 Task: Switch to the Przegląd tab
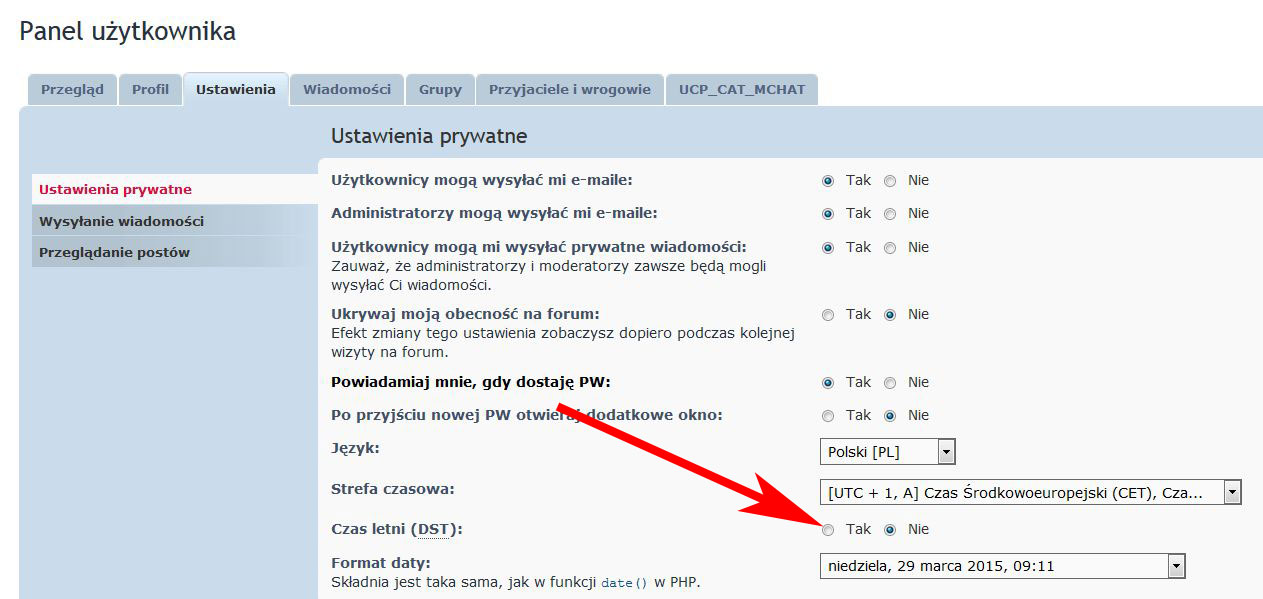pyautogui.click(x=72, y=89)
